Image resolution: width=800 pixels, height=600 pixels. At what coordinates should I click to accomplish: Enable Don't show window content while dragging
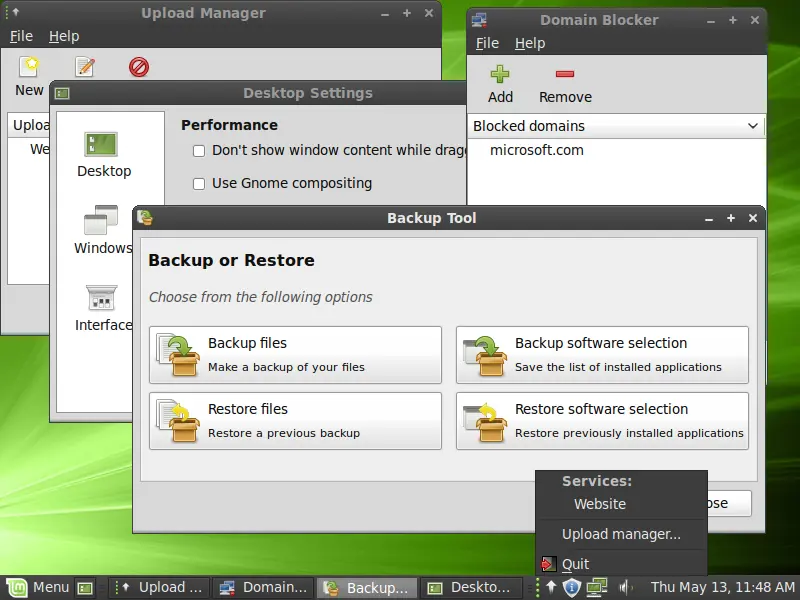click(x=199, y=151)
